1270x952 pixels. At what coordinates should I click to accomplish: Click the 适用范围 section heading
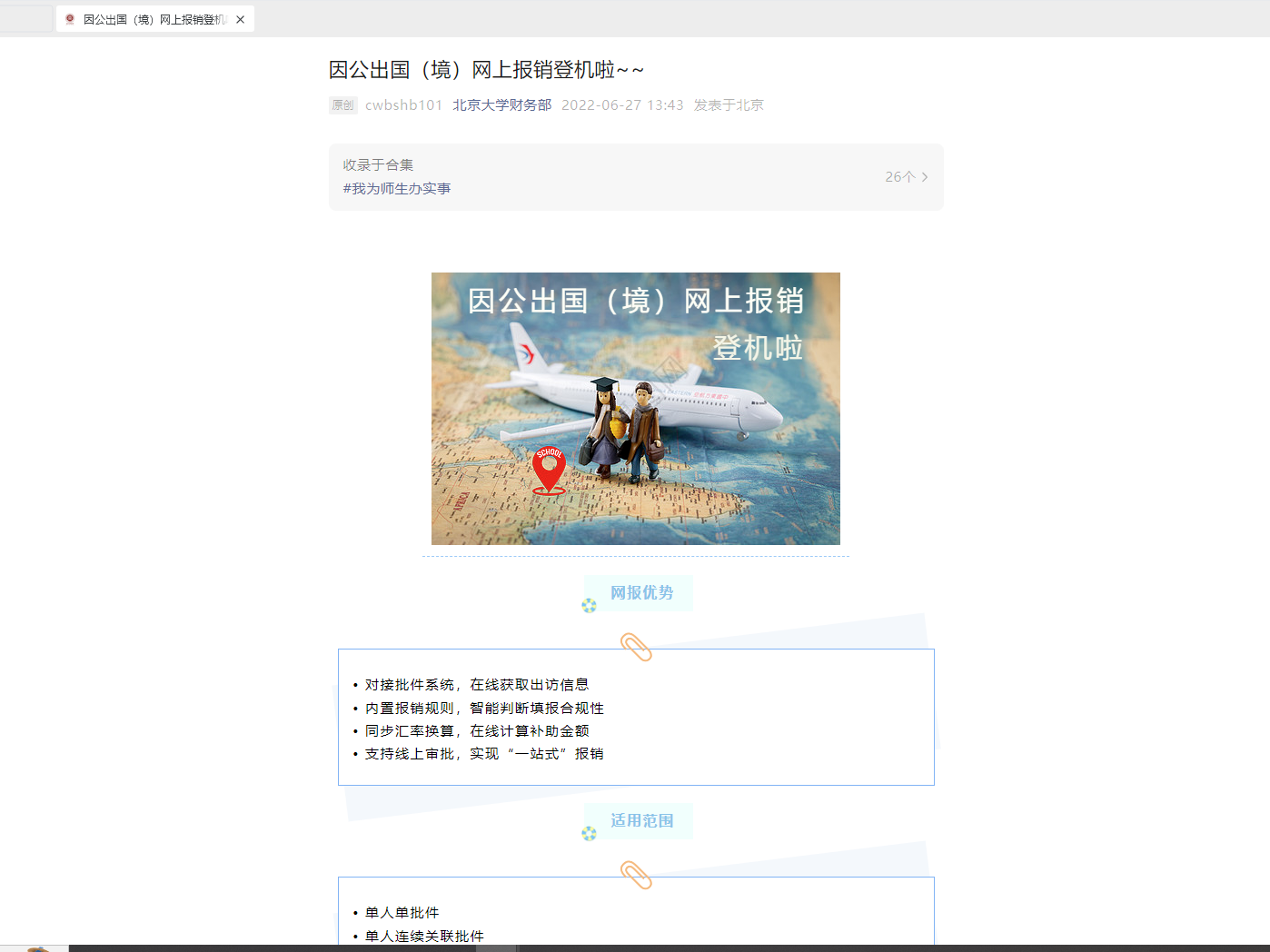point(641,821)
